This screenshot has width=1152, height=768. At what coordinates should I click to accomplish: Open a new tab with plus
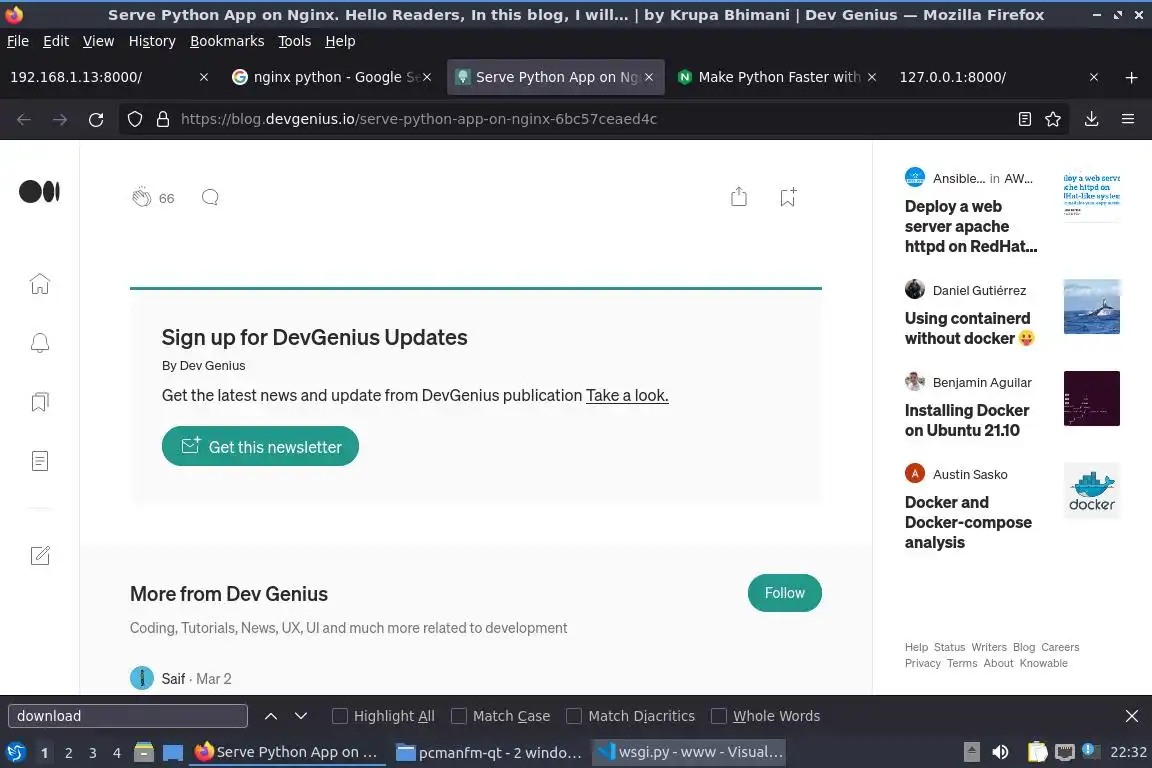[1131, 77]
